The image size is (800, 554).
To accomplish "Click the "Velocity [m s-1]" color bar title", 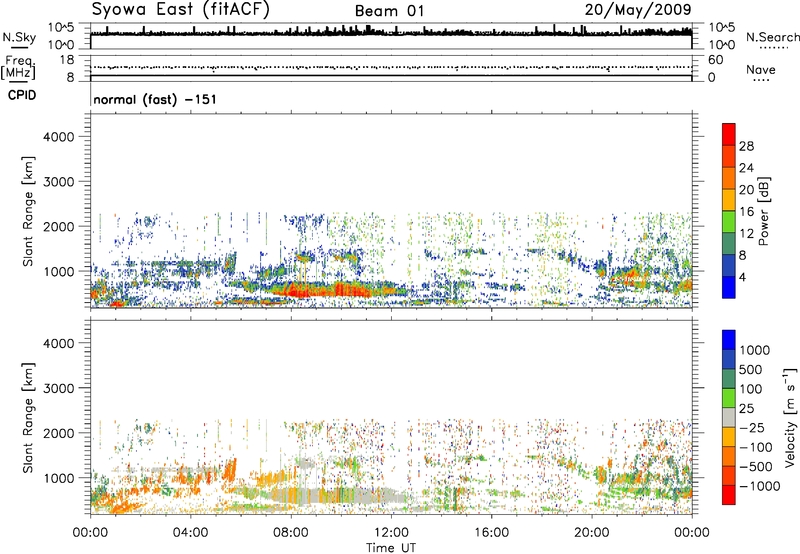I will coord(790,417).
